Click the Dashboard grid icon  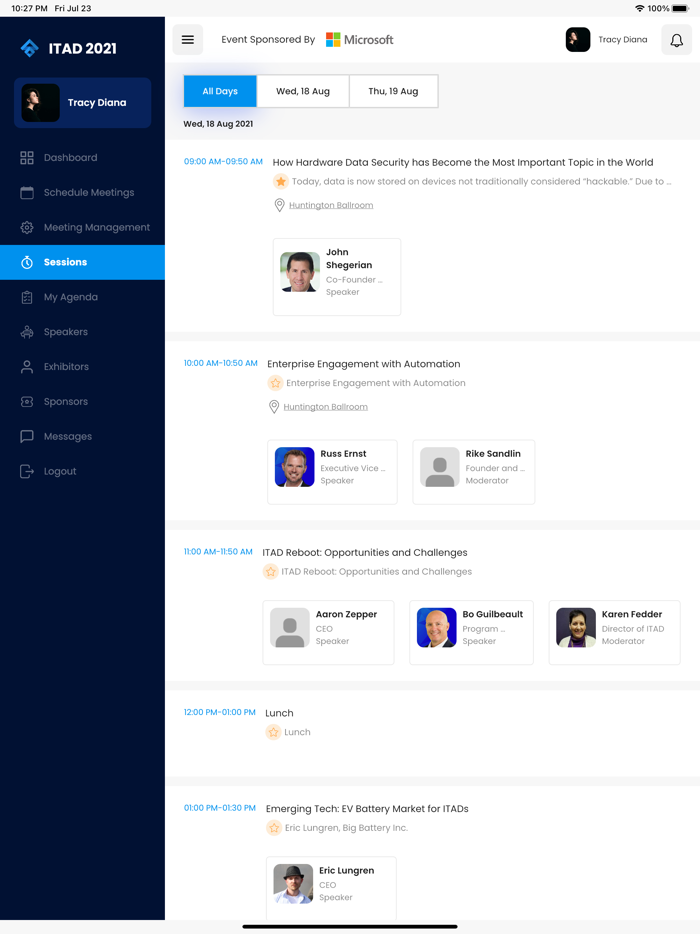point(27,157)
